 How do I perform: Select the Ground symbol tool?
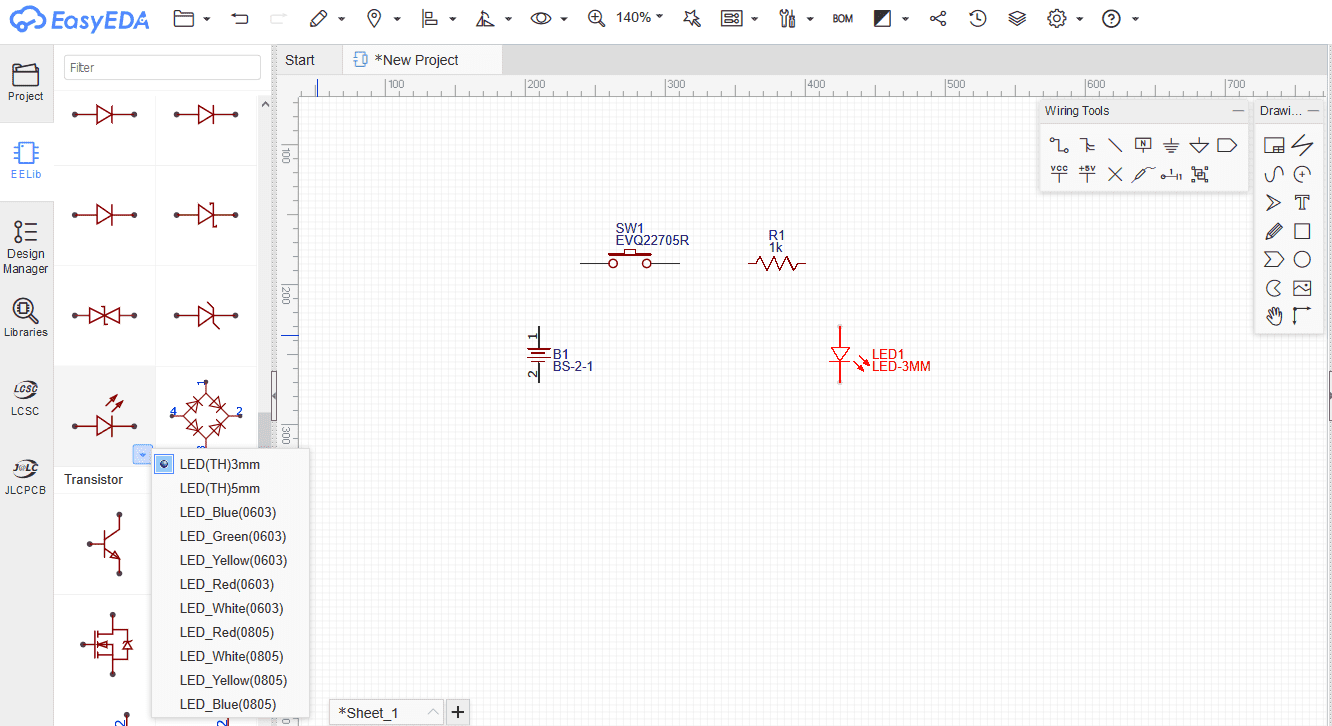coord(1170,145)
